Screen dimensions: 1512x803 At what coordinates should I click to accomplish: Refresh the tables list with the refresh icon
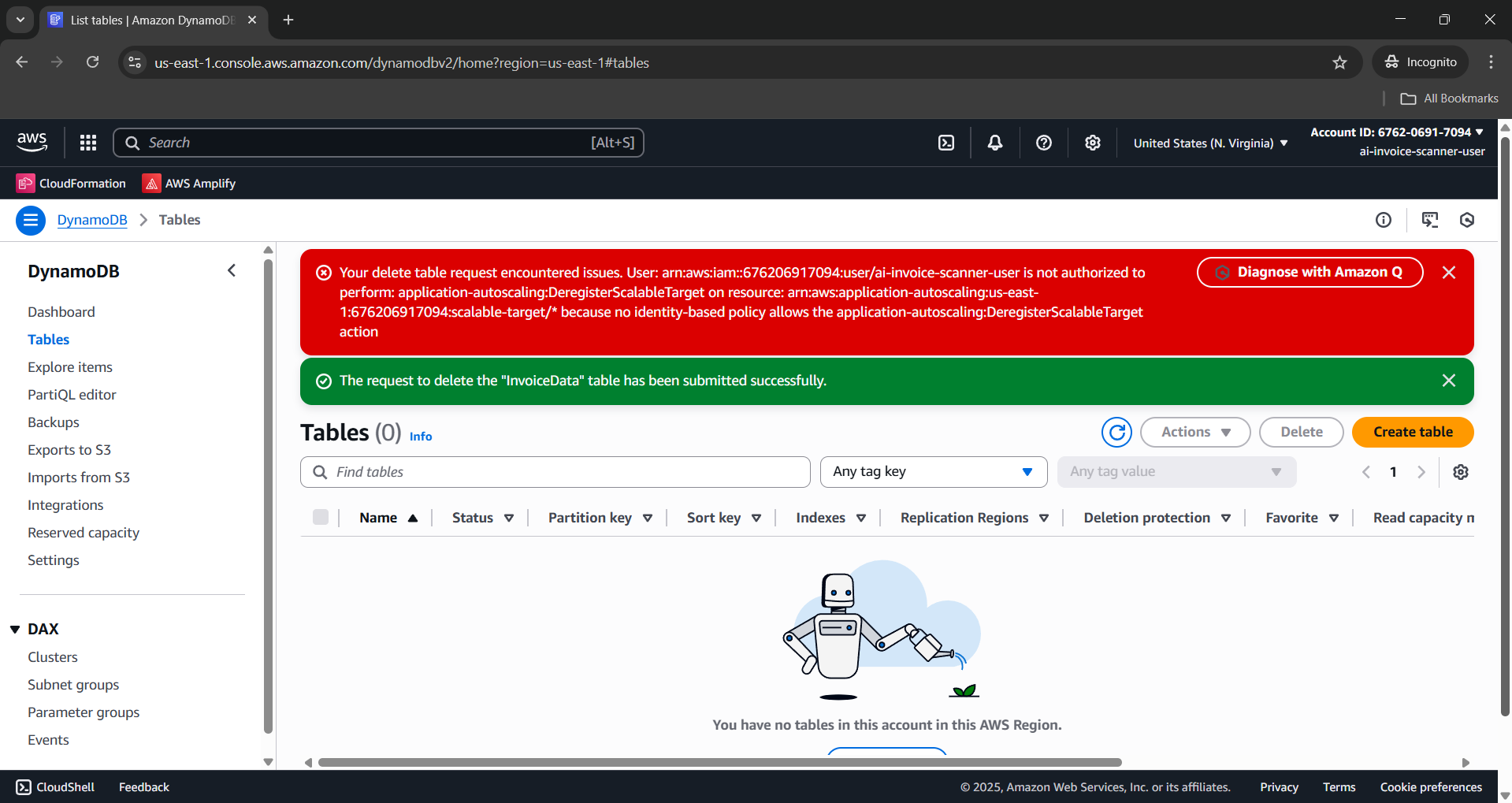pyautogui.click(x=1116, y=432)
